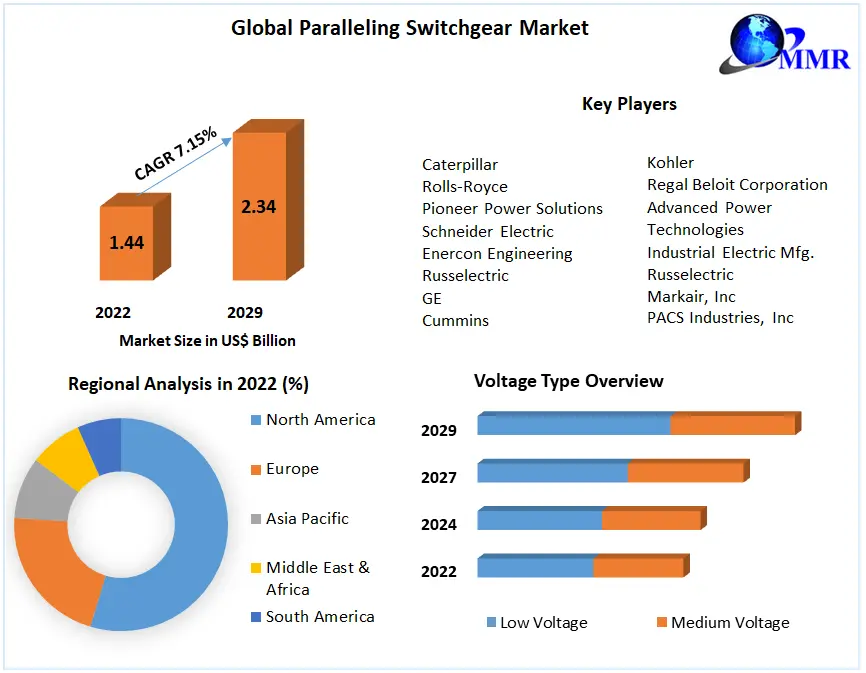Click Caterpillar in the Key Players list
This screenshot has height=673, width=866.
coord(459,165)
